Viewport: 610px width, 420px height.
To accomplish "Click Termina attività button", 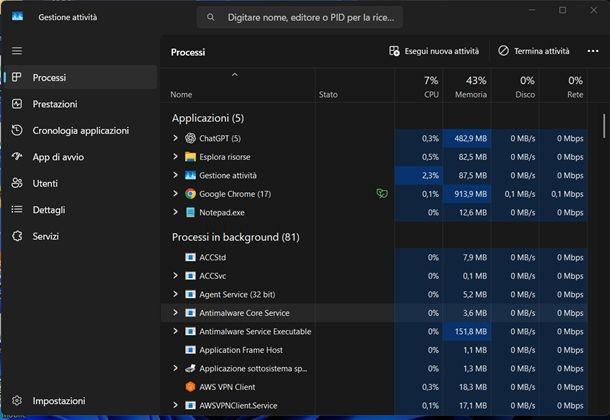I will click(534, 51).
